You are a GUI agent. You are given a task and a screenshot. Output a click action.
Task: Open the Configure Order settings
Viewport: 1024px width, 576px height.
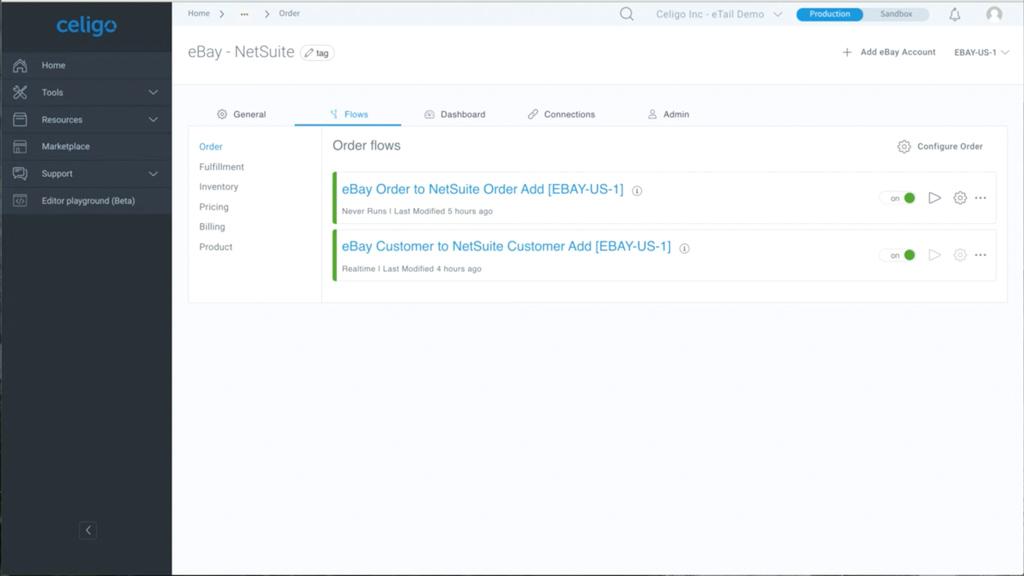(x=940, y=146)
